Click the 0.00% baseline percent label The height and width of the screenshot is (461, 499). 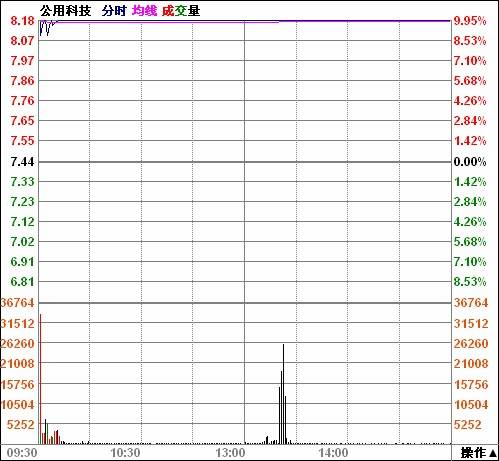(x=470, y=162)
